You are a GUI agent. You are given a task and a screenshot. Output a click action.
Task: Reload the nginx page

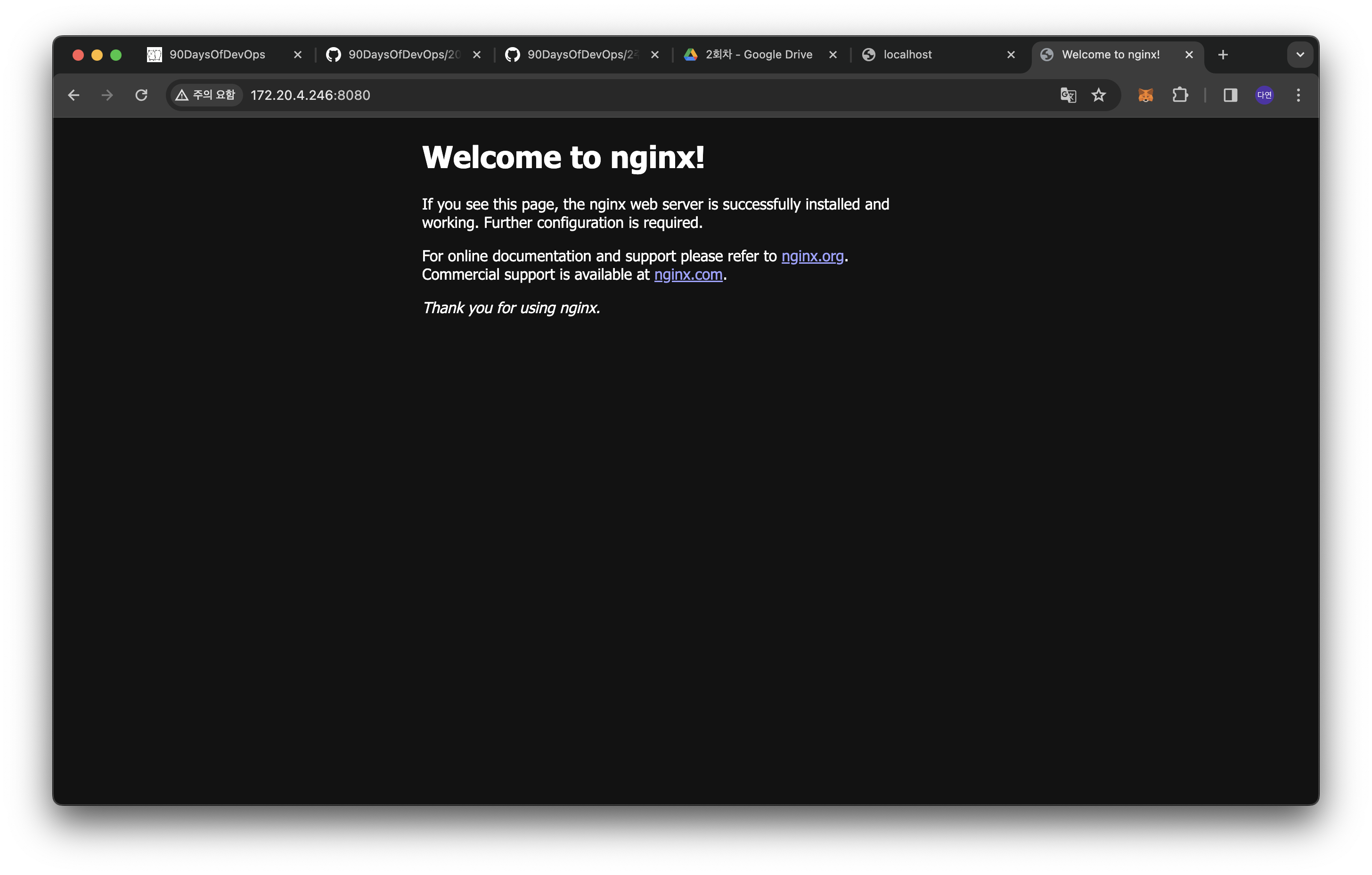pos(141,95)
